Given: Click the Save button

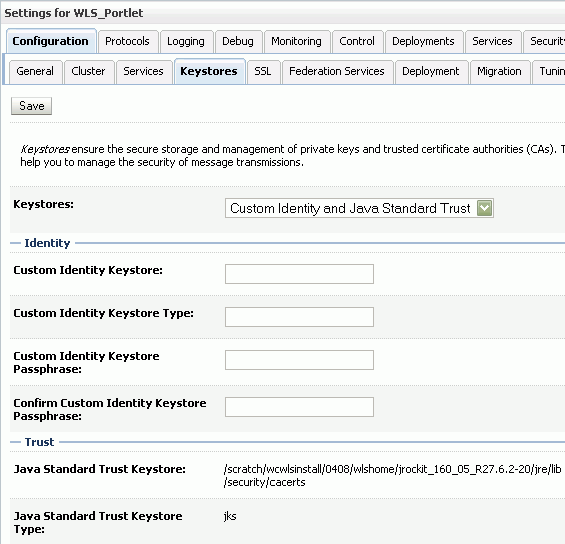Looking at the screenshot, I should pyautogui.click(x=31, y=106).
